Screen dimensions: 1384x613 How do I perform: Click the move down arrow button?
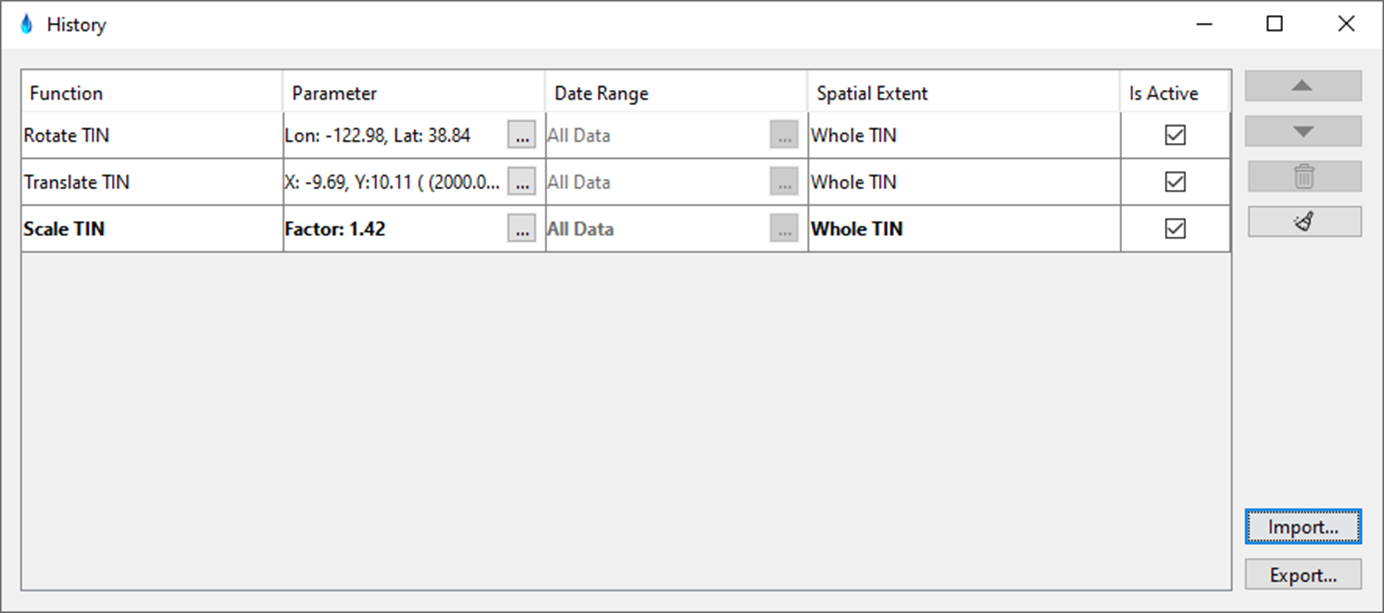1302,131
